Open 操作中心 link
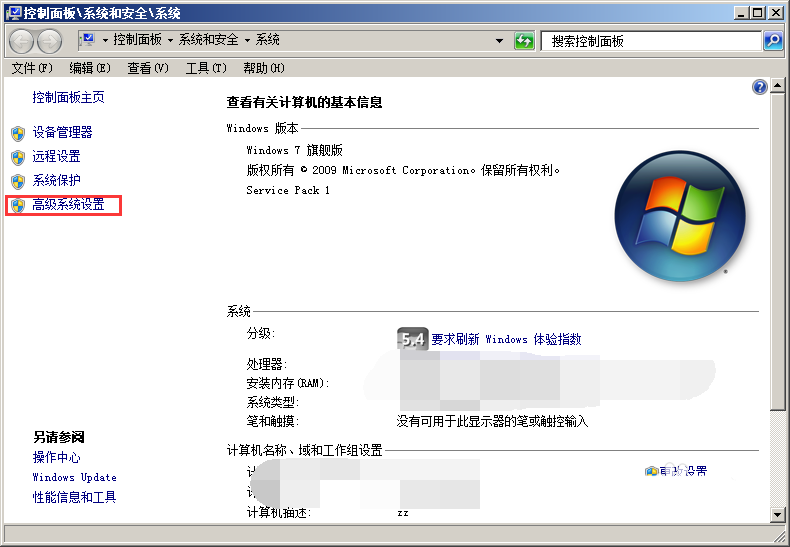The width and height of the screenshot is (790, 547). pos(56,457)
